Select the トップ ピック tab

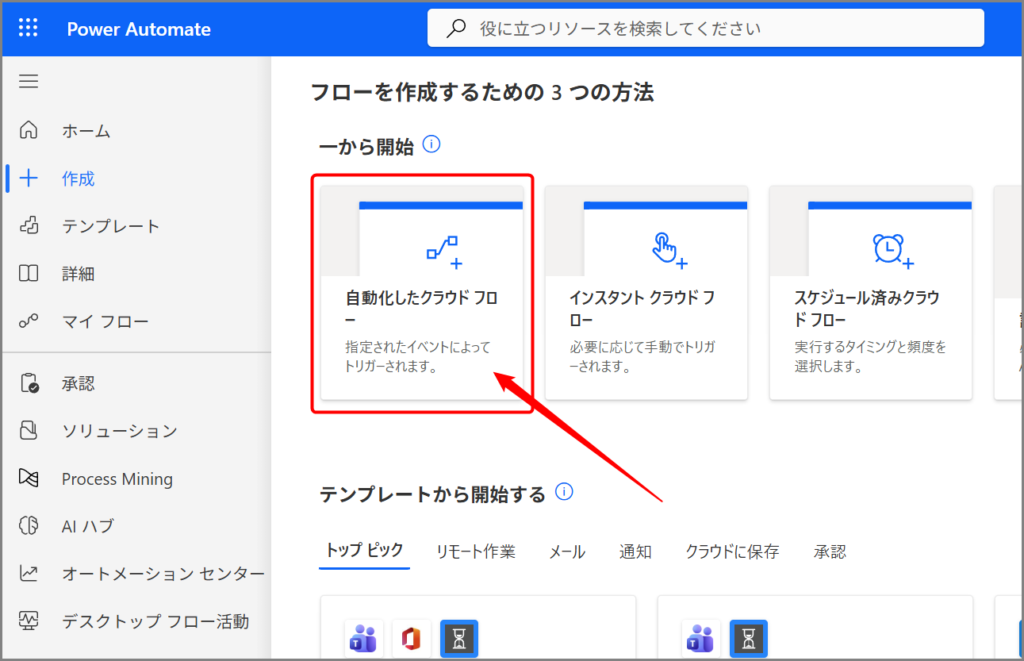(365, 551)
